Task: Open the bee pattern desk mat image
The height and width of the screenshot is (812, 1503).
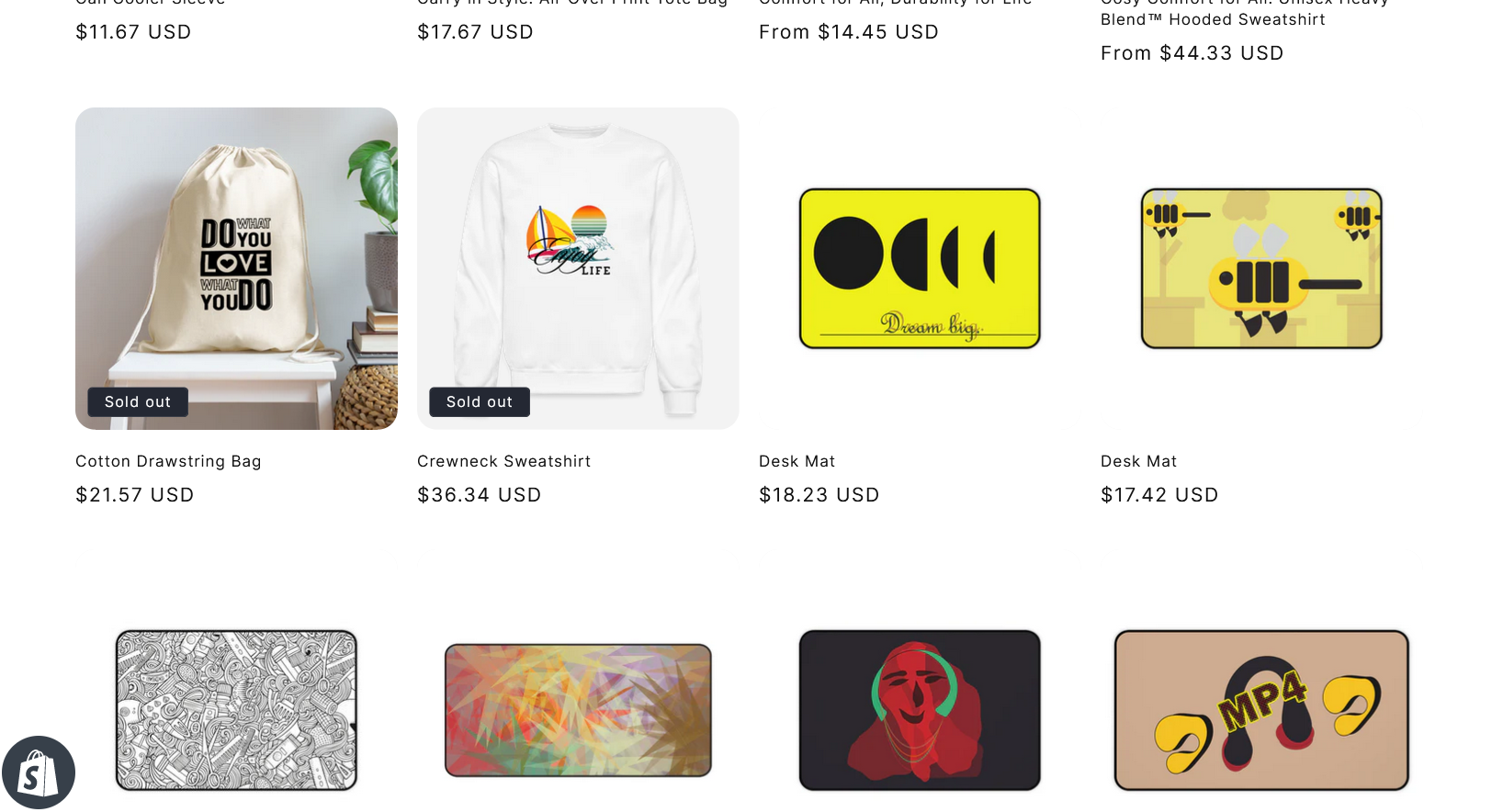Action: [1261, 268]
